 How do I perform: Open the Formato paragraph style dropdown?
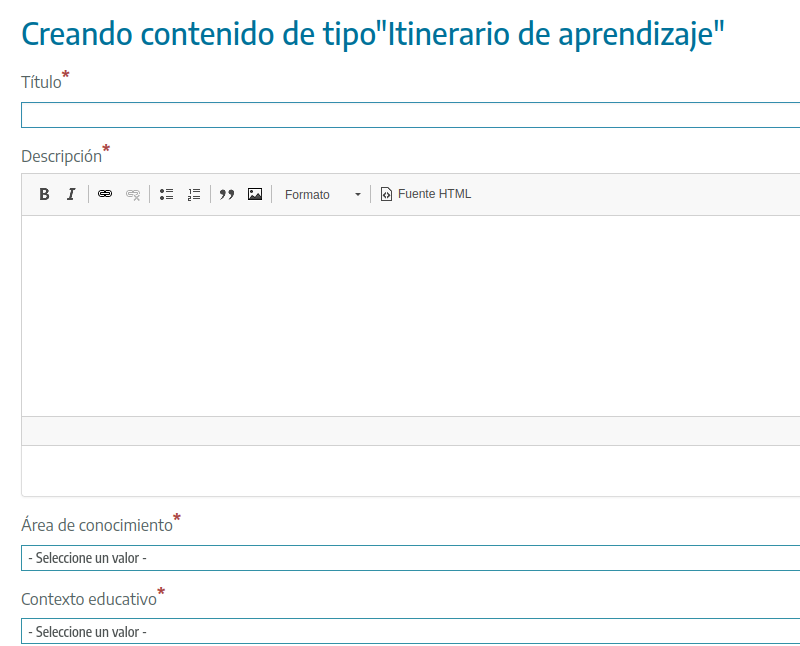point(322,194)
